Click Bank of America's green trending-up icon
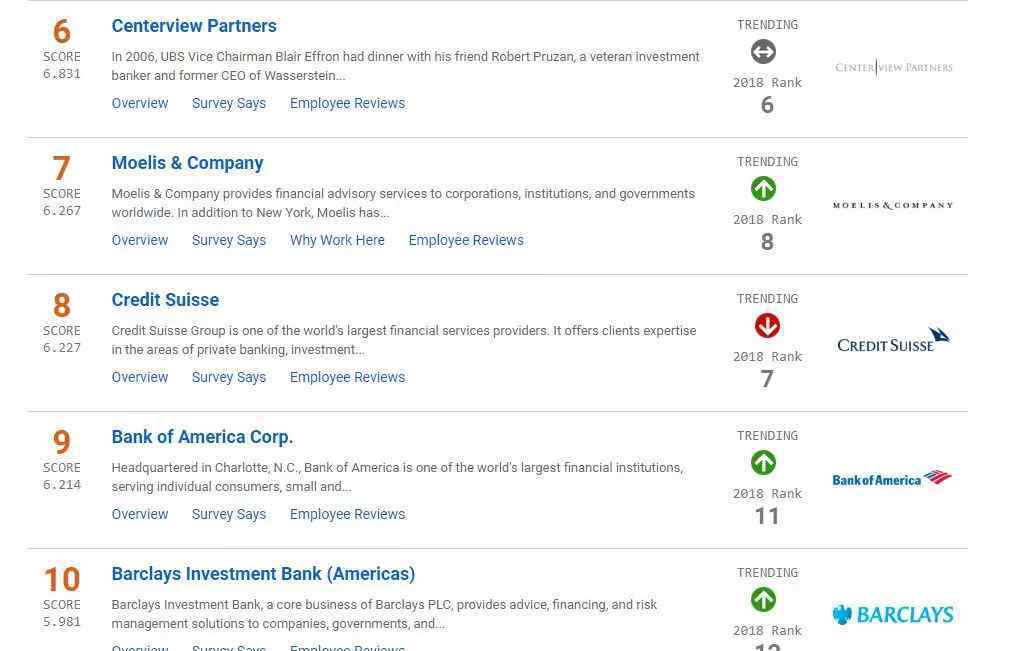 point(763,463)
